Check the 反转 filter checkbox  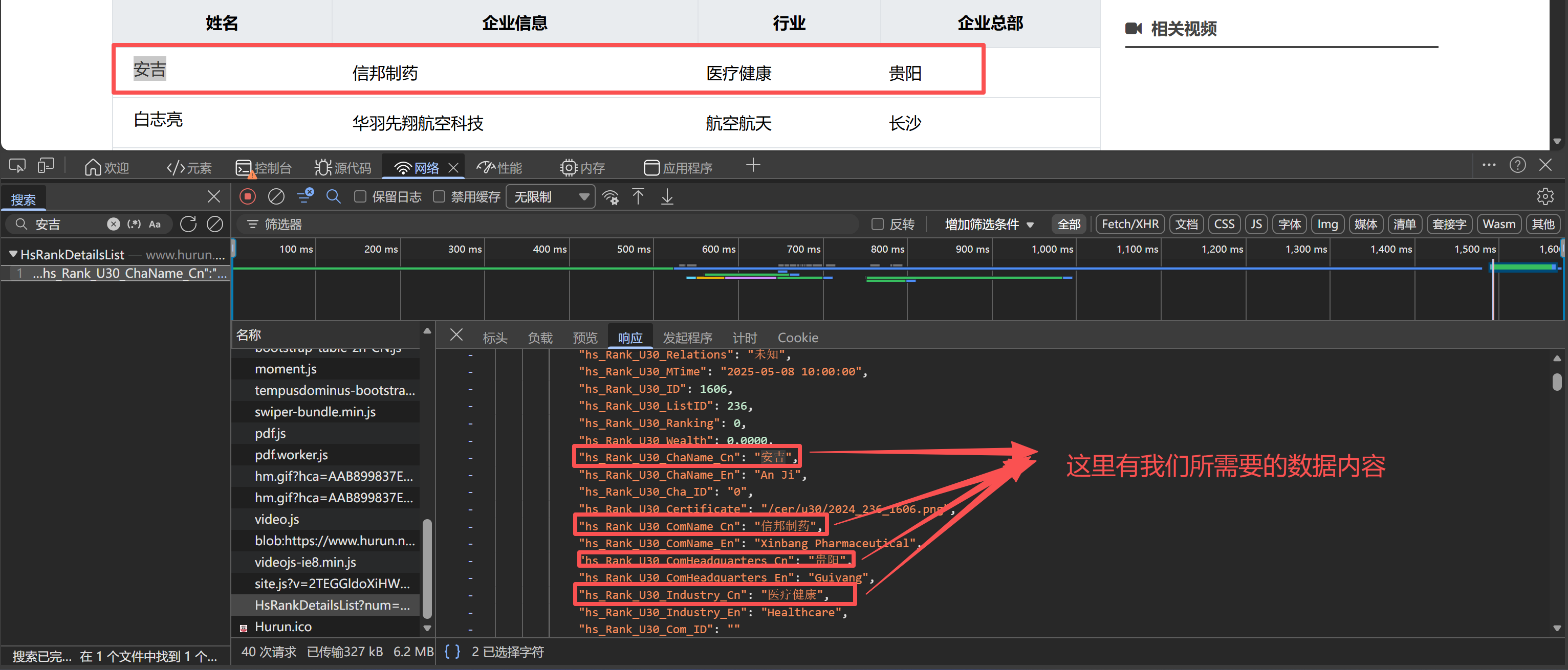877,224
